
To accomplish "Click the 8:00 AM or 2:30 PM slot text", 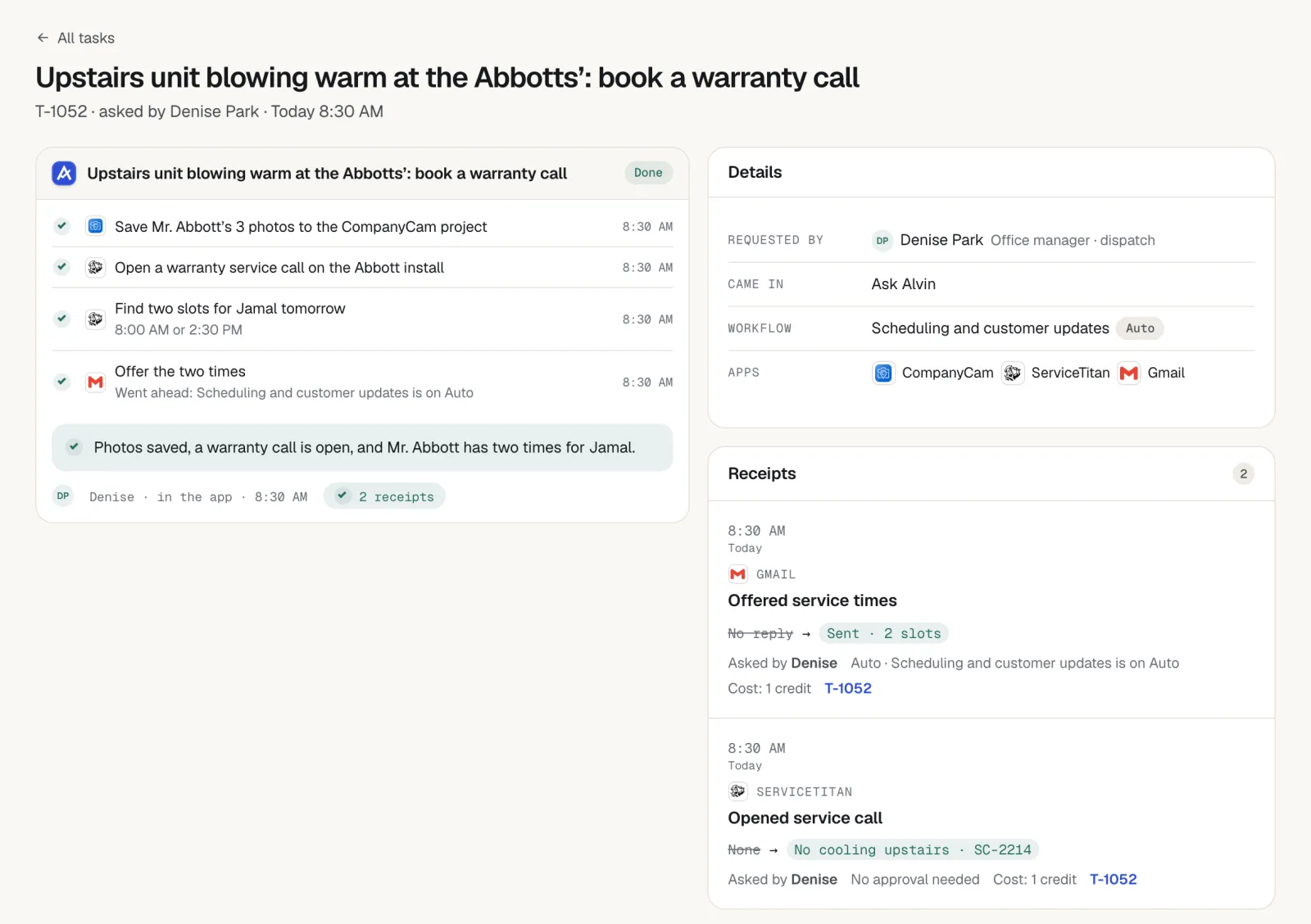I will 179,330.
